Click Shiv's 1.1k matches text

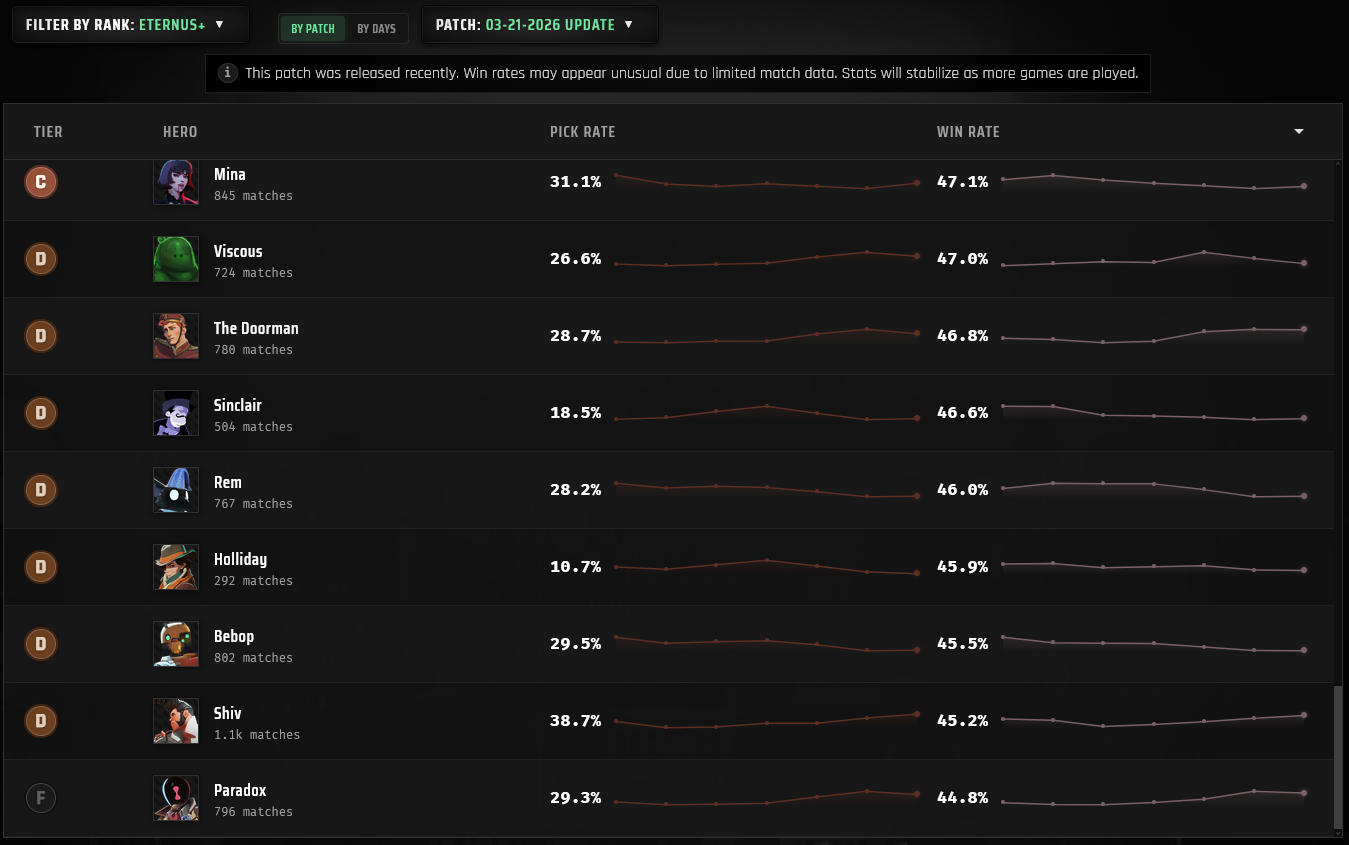(257, 735)
